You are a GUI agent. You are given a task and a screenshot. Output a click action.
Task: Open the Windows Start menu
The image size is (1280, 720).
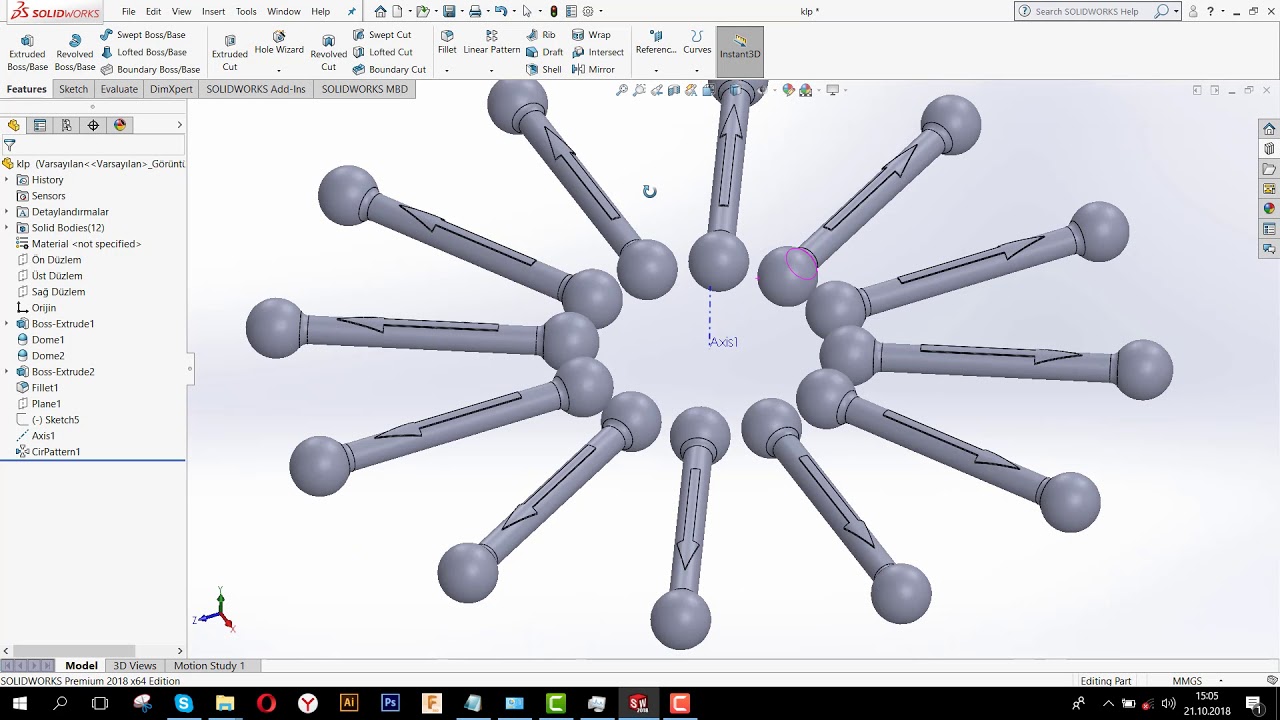(x=19, y=704)
